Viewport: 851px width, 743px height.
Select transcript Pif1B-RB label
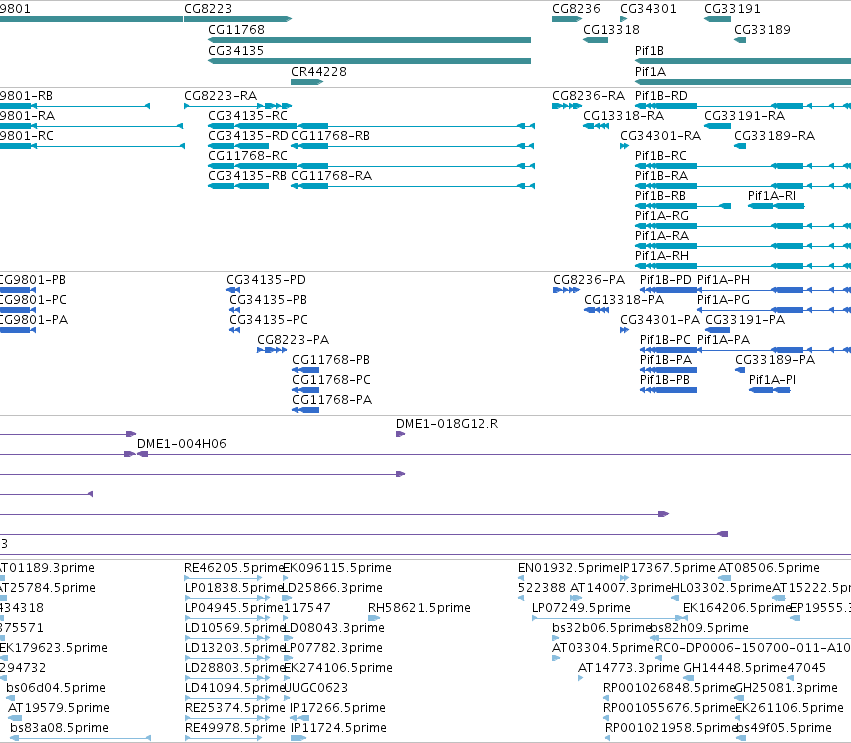[x=660, y=196]
